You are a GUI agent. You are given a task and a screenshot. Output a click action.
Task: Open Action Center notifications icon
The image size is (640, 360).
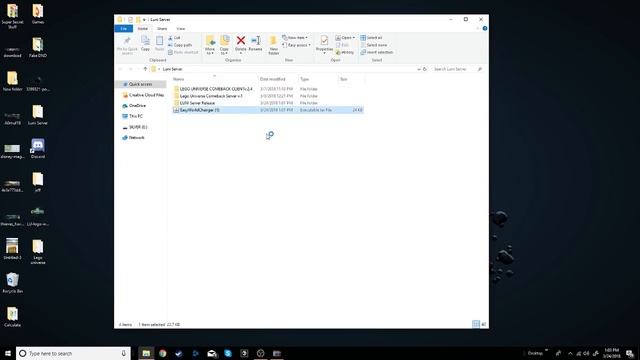(x=630, y=353)
